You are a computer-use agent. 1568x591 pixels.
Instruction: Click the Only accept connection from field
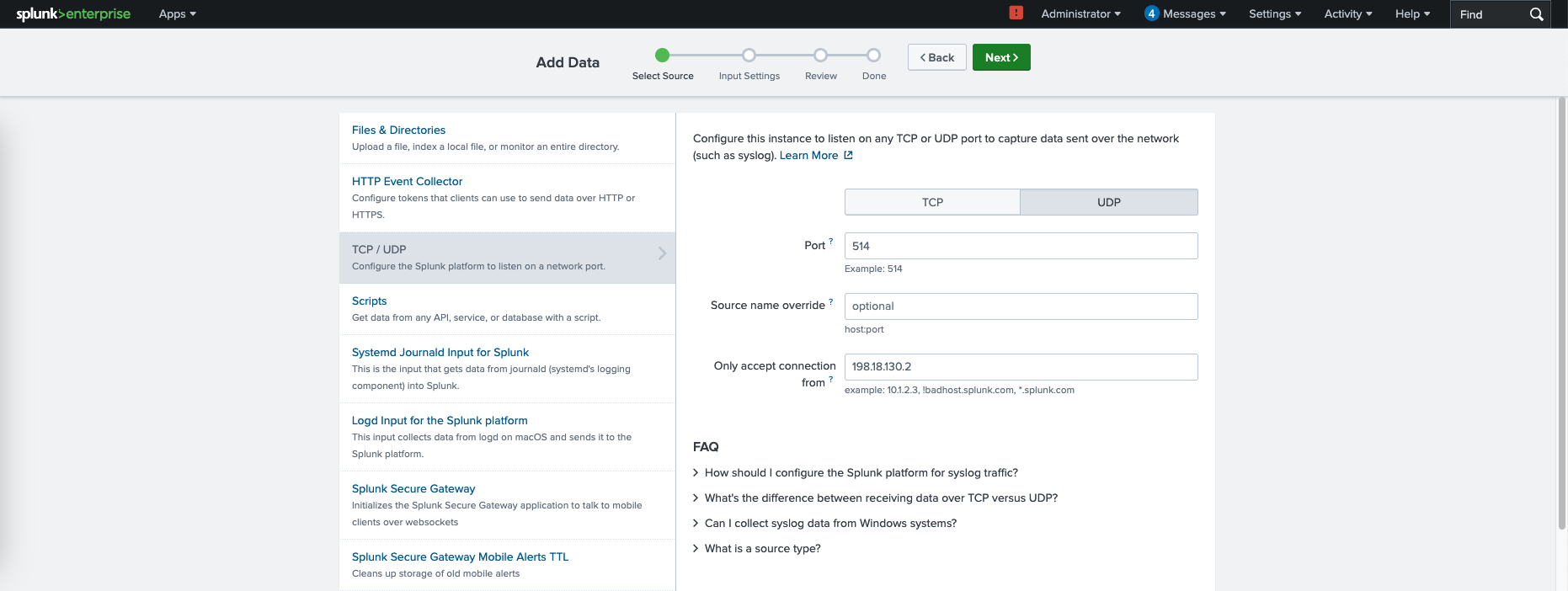click(x=1021, y=367)
